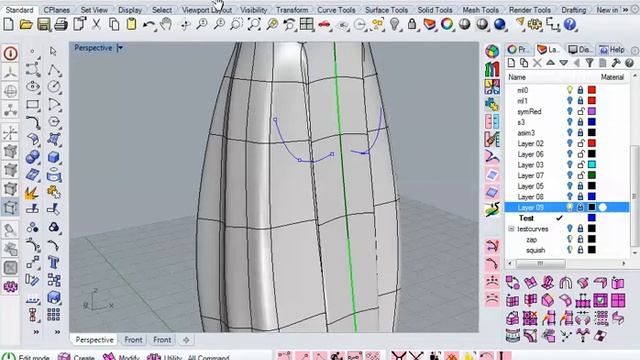Change red color swatch of layer ml0

pyautogui.click(x=591, y=90)
